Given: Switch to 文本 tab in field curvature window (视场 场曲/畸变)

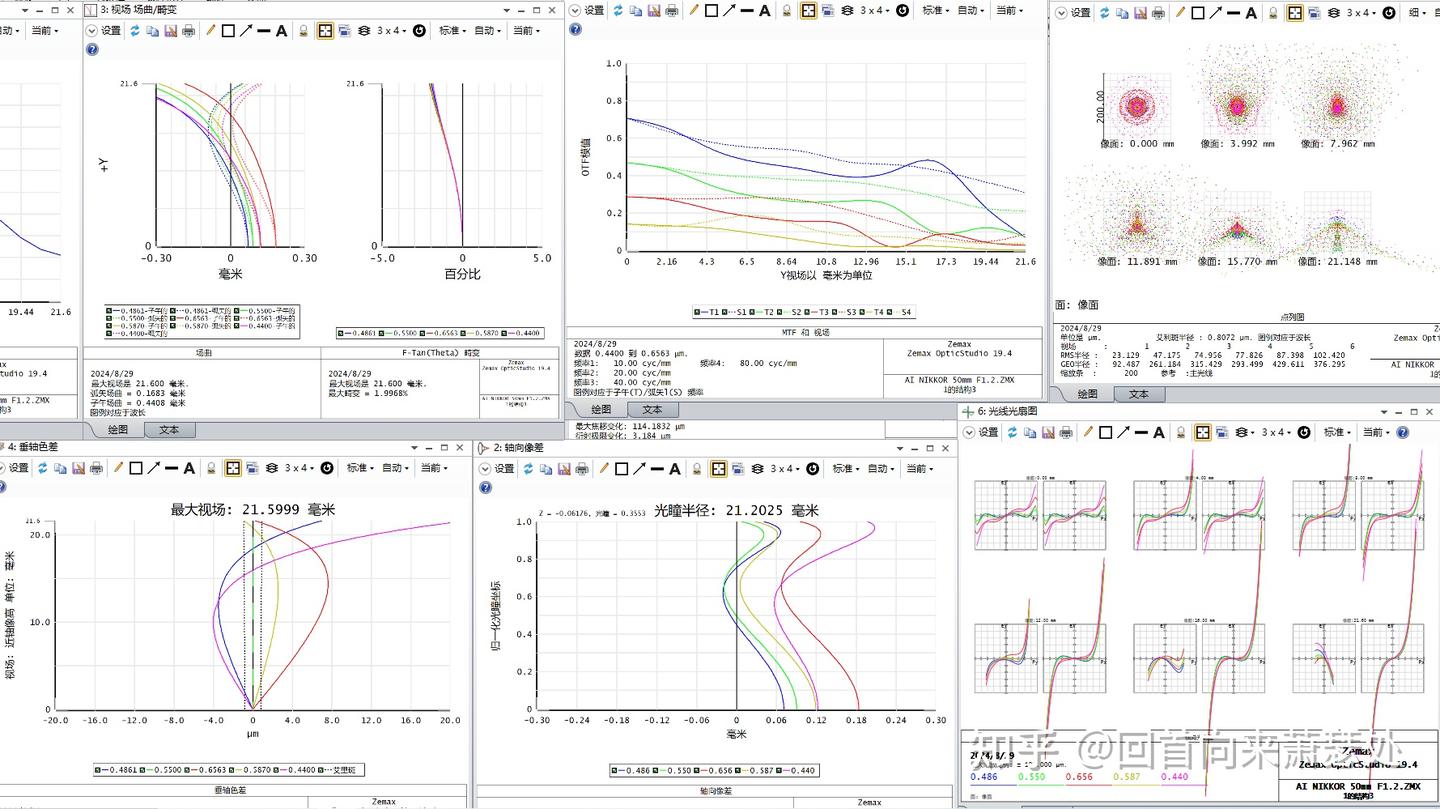Looking at the screenshot, I should point(169,429).
